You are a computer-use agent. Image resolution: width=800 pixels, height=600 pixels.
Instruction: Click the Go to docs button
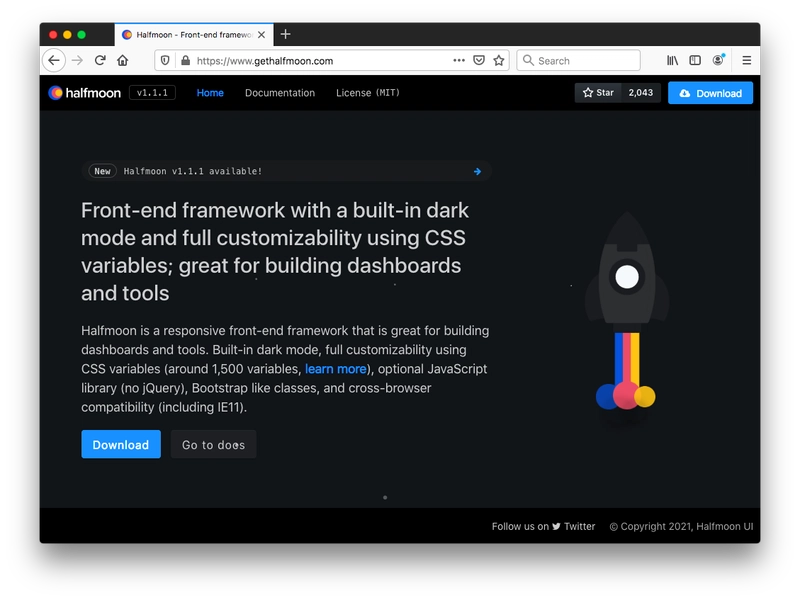[213, 444]
